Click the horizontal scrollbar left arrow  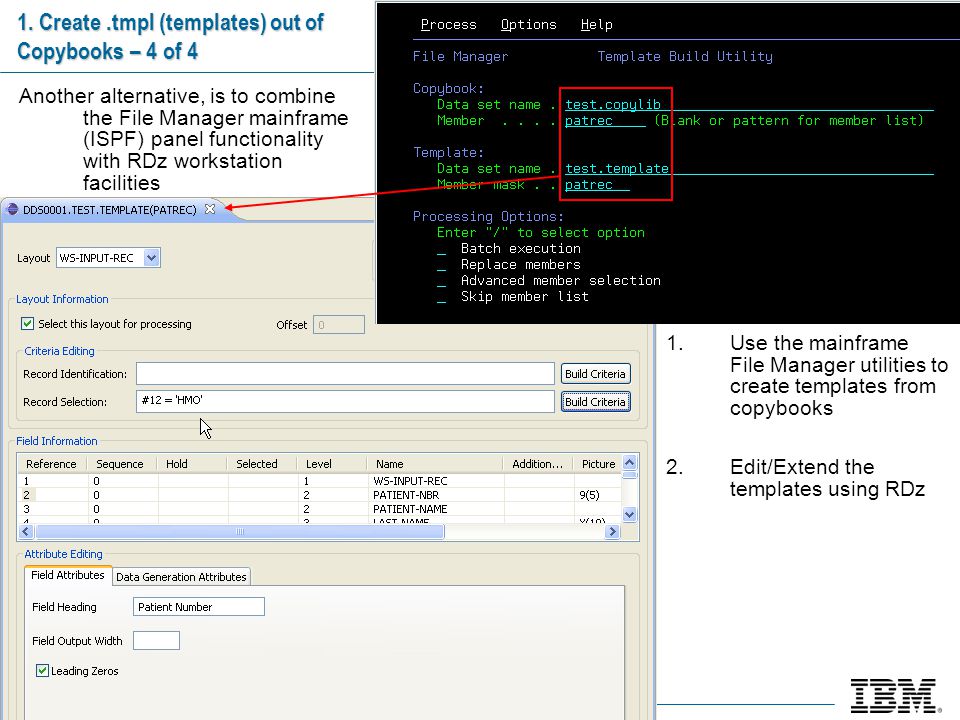click(26, 531)
